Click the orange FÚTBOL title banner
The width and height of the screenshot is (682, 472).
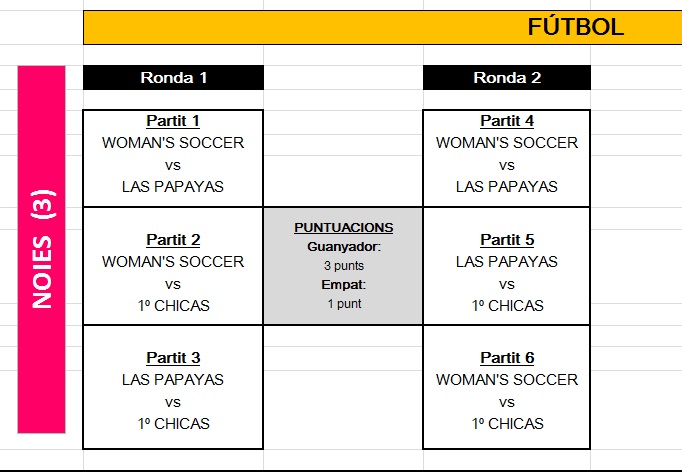(382, 27)
